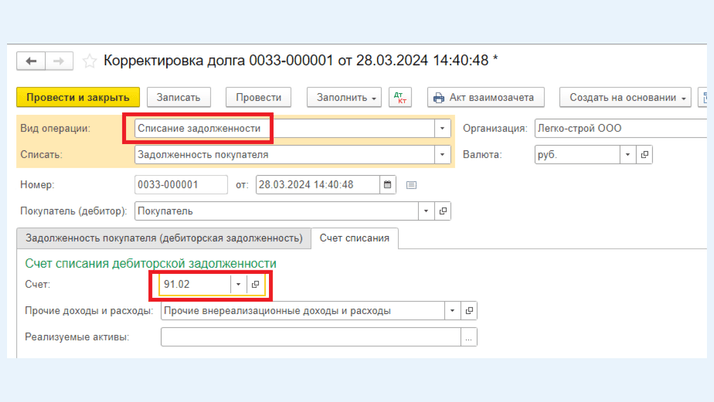Expand the Вид операции dropdown
Viewport: 714px width, 402px height.
tap(442, 129)
